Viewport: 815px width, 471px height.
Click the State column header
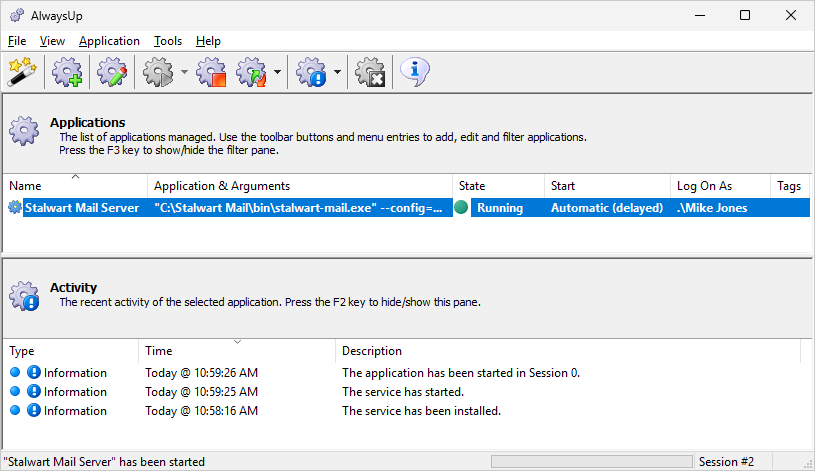tap(498, 186)
